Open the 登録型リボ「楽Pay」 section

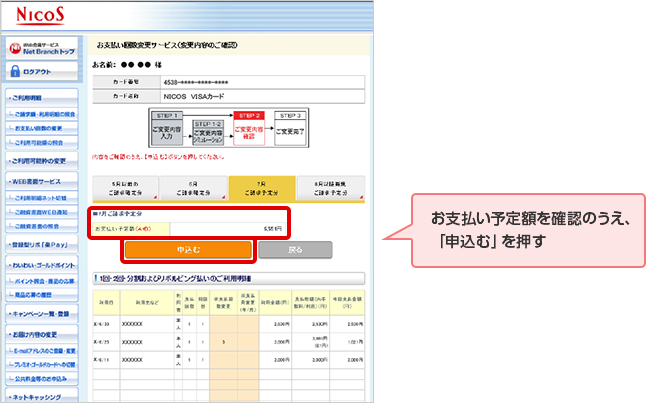pyautogui.click(x=42, y=240)
